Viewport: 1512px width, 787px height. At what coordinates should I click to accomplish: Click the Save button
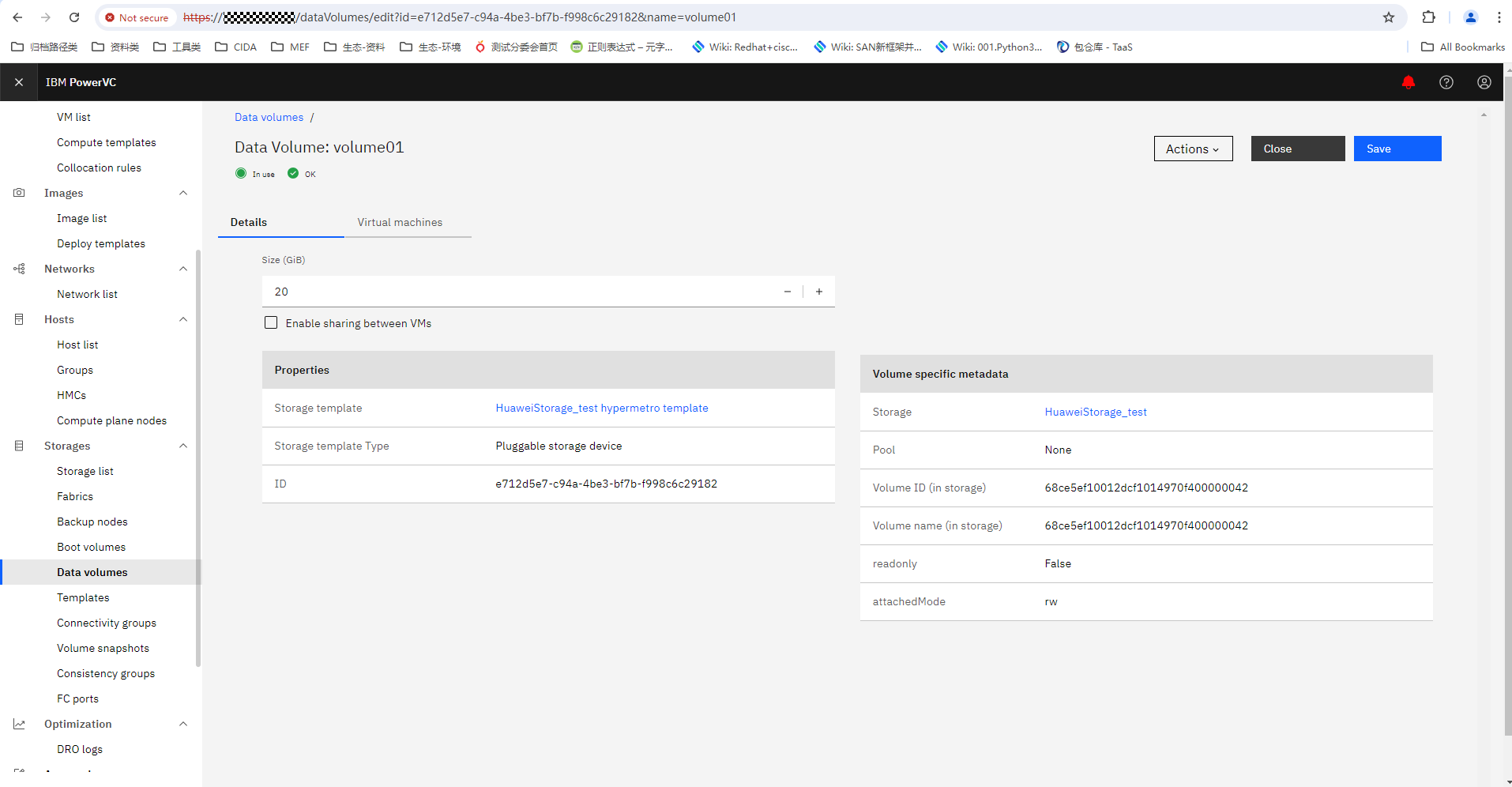point(1397,149)
